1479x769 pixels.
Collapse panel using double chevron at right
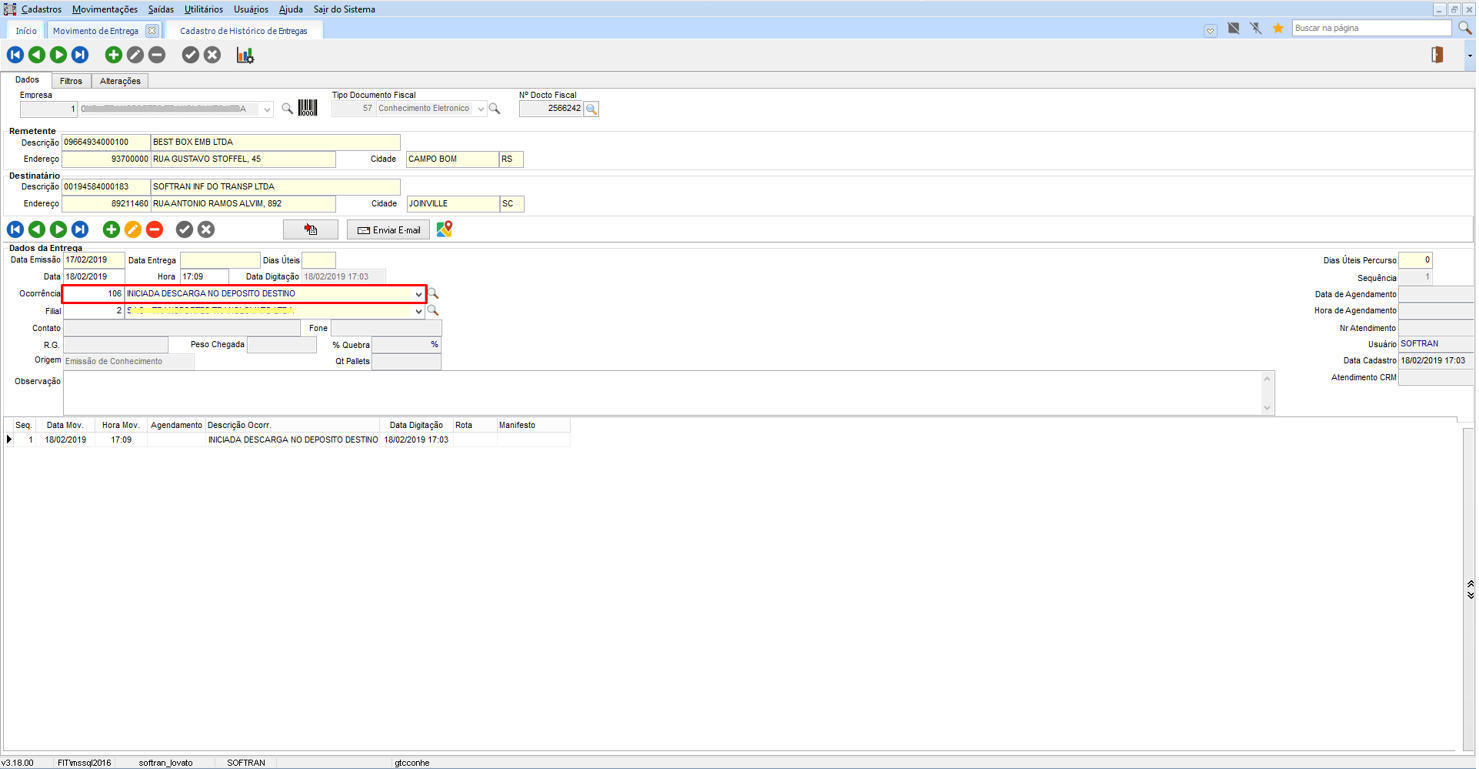1470,589
